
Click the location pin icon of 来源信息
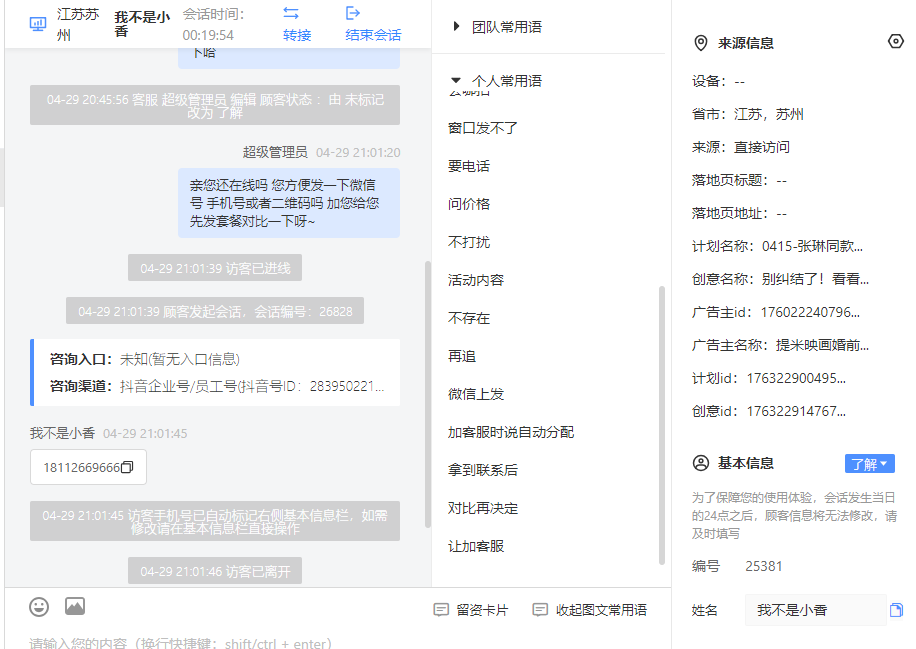[700, 43]
